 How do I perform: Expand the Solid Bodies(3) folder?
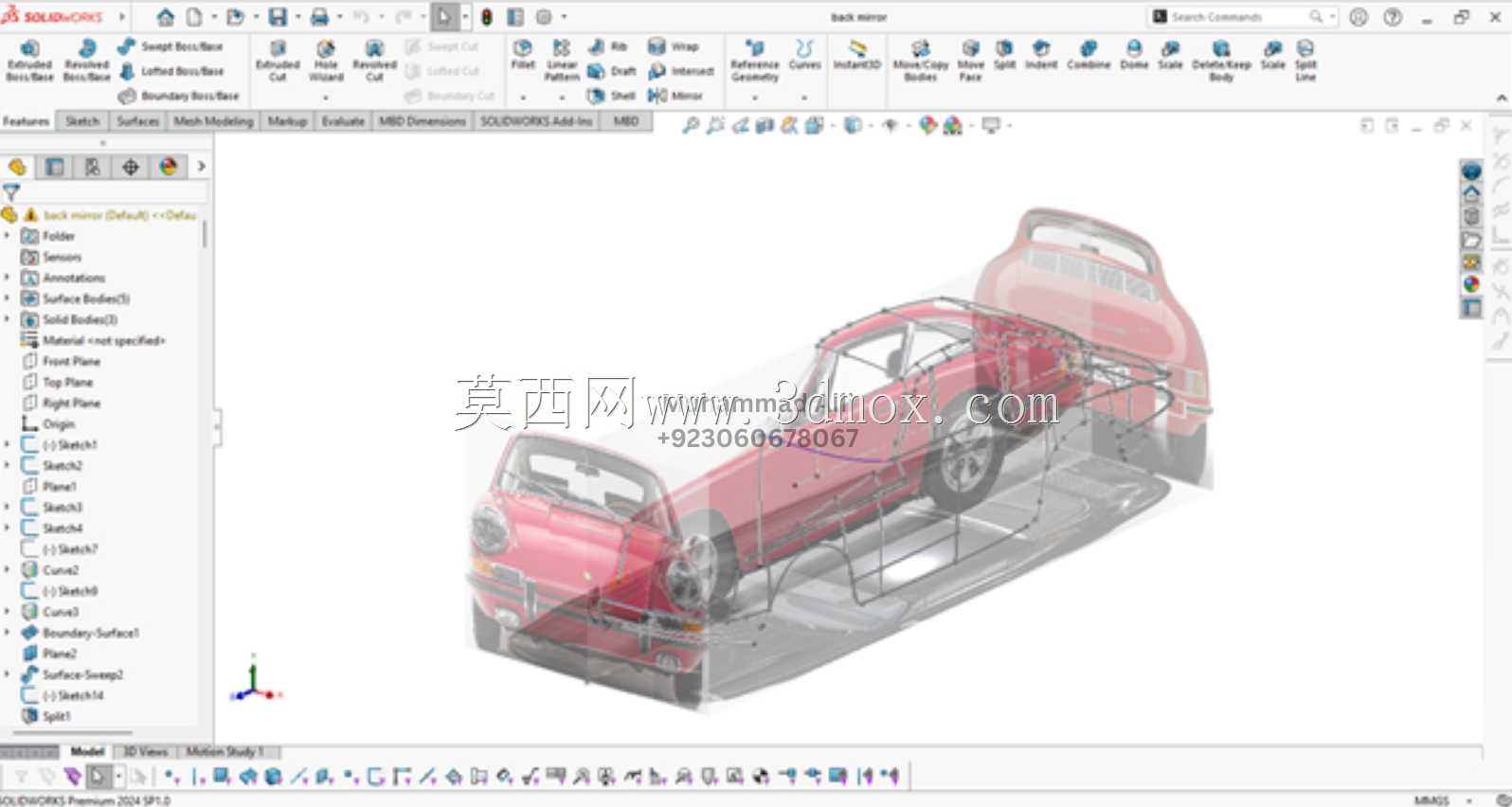coord(8,319)
